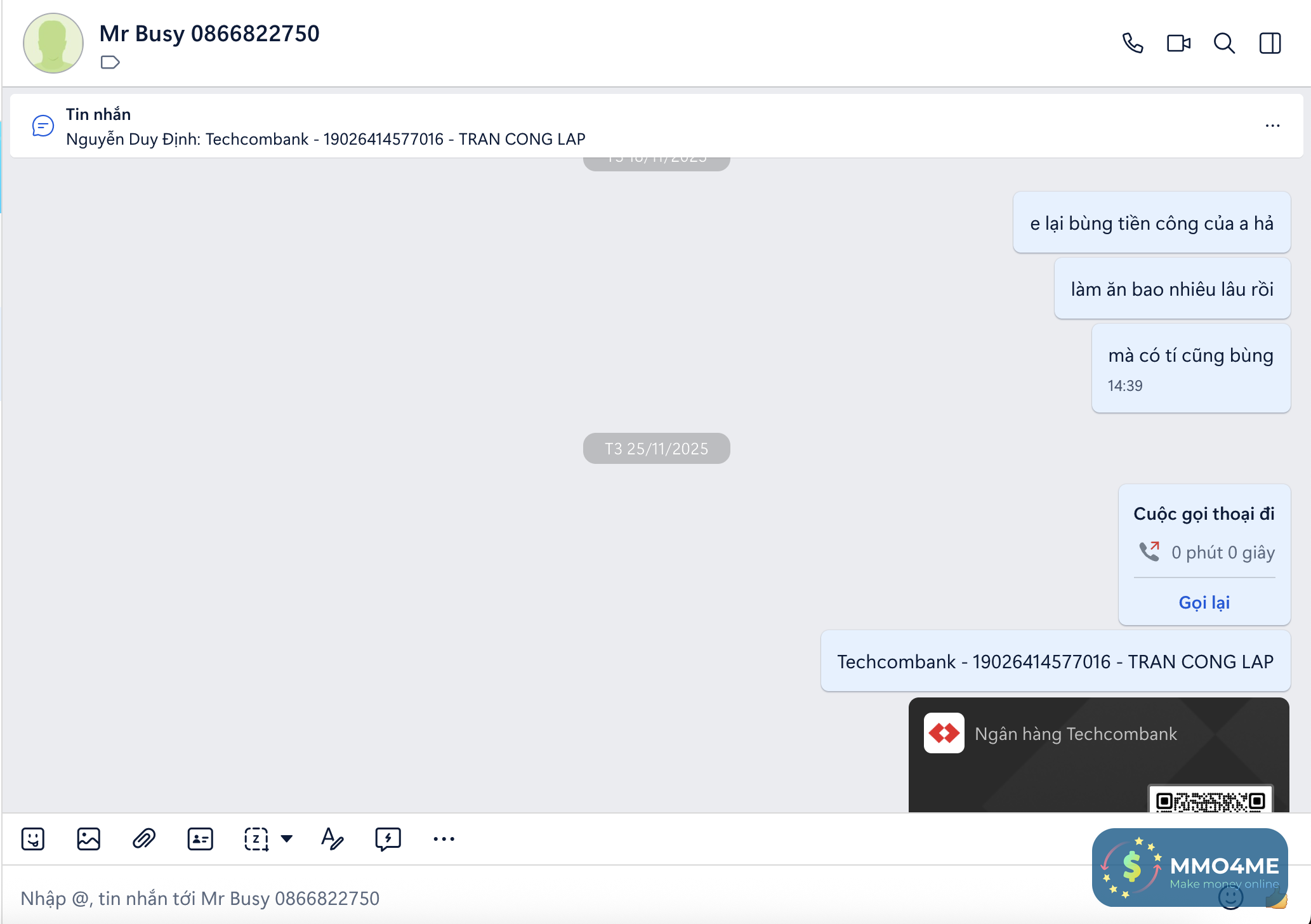1311x924 pixels.
Task: Click the tag label icon under the name
Action: [x=110, y=62]
